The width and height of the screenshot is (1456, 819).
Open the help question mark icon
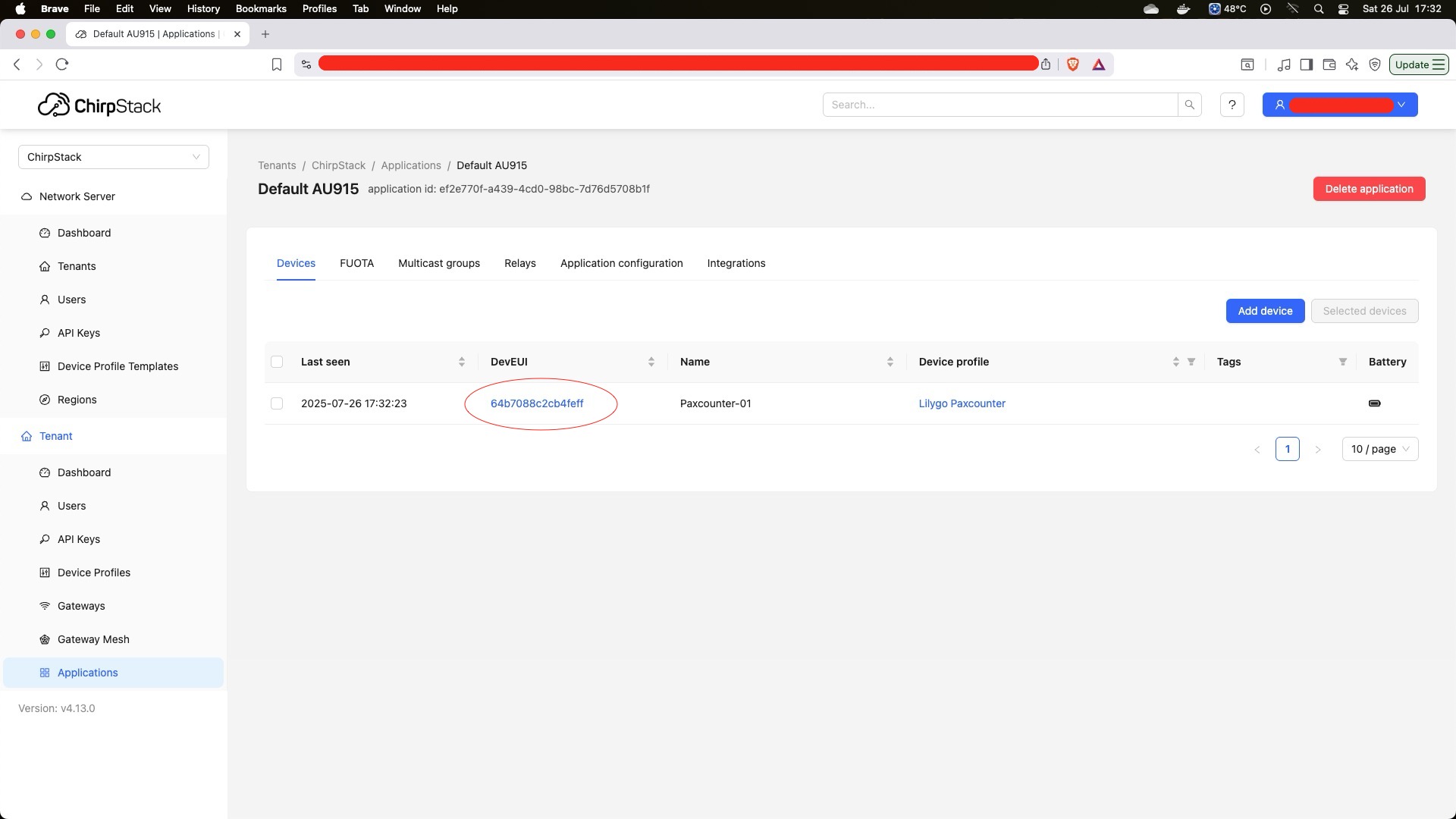coord(1232,105)
